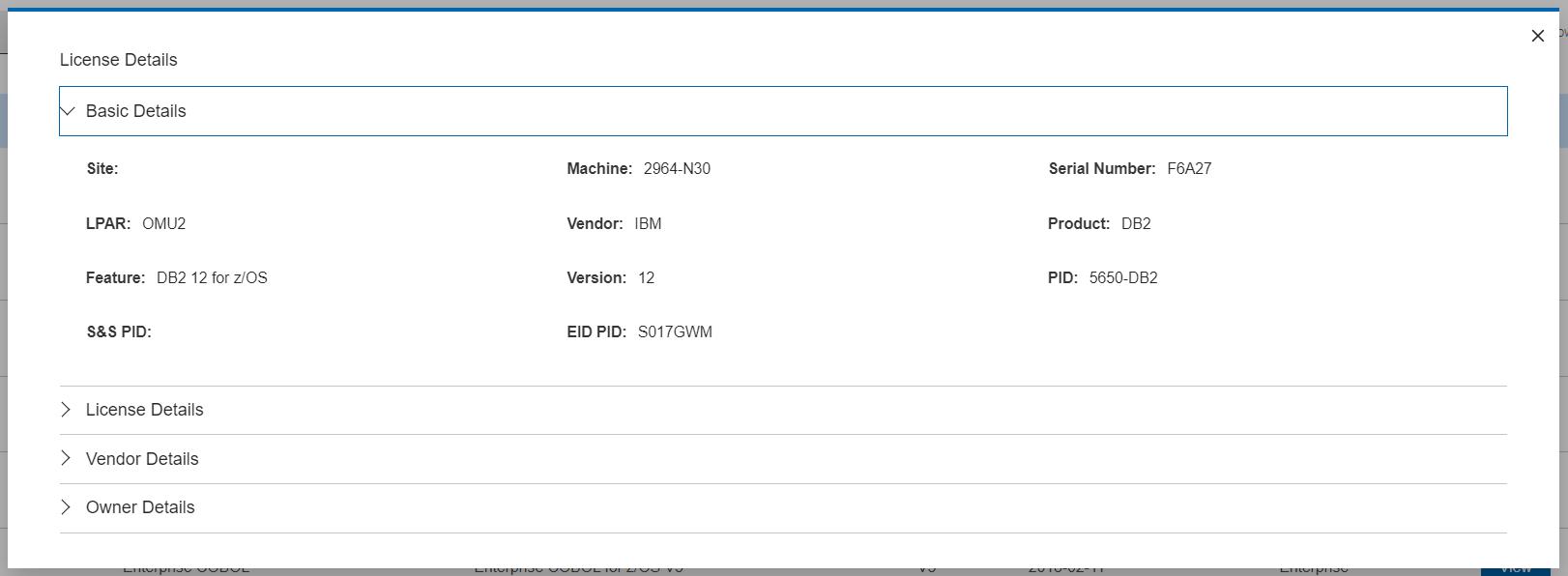Image resolution: width=1568 pixels, height=576 pixels.
Task: Click the License Details section chevron arrow
Action: [66, 409]
